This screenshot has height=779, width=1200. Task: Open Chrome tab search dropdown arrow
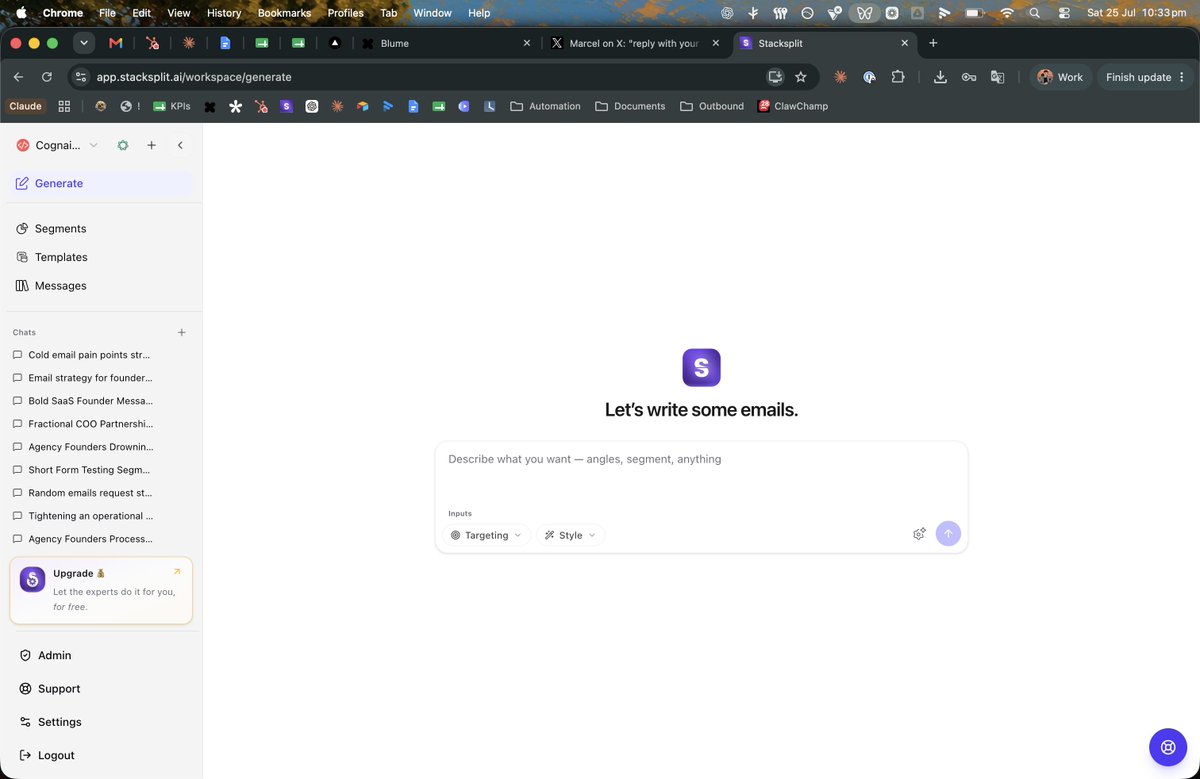point(84,43)
